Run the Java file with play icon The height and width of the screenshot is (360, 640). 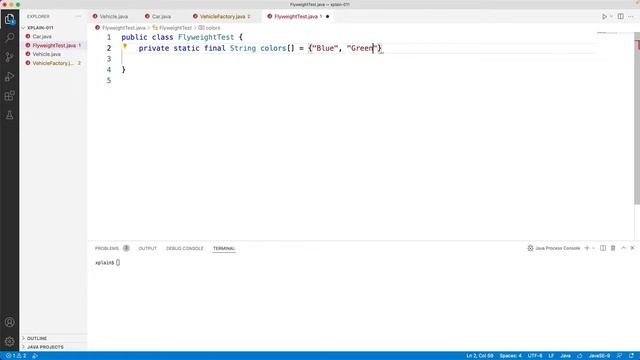click(x=604, y=16)
